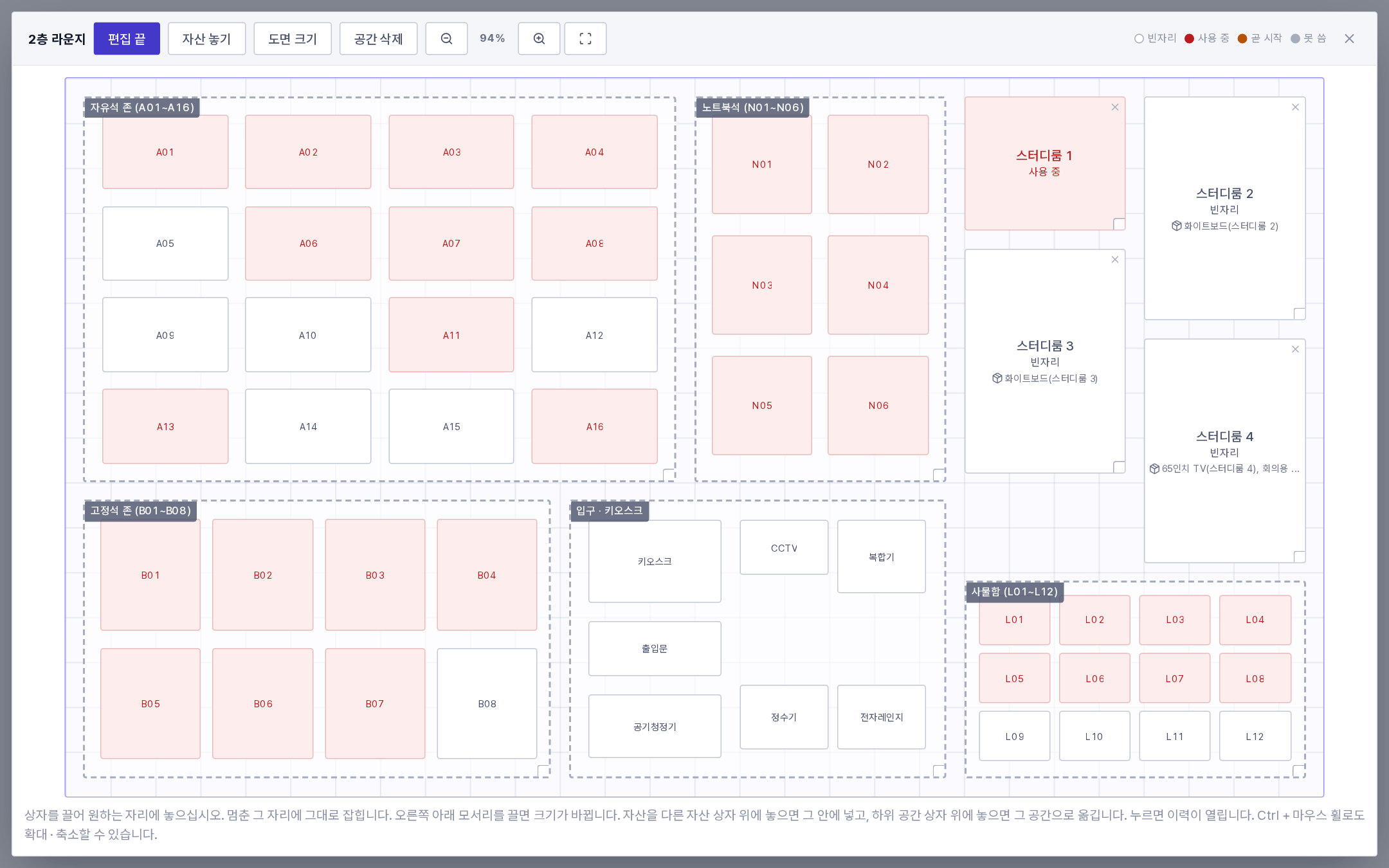Viewport: 1389px width, 868px height.
Task: Click the X icon on 스터디룸 3
Action: click(1115, 260)
